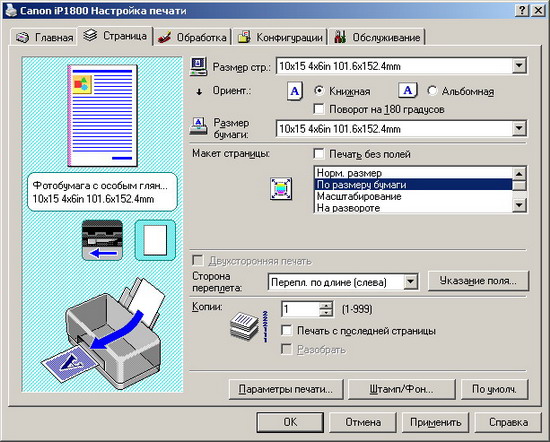Click the page size monitor icon
The height and width of the screenshot is (442, 550).
[199, 66]
